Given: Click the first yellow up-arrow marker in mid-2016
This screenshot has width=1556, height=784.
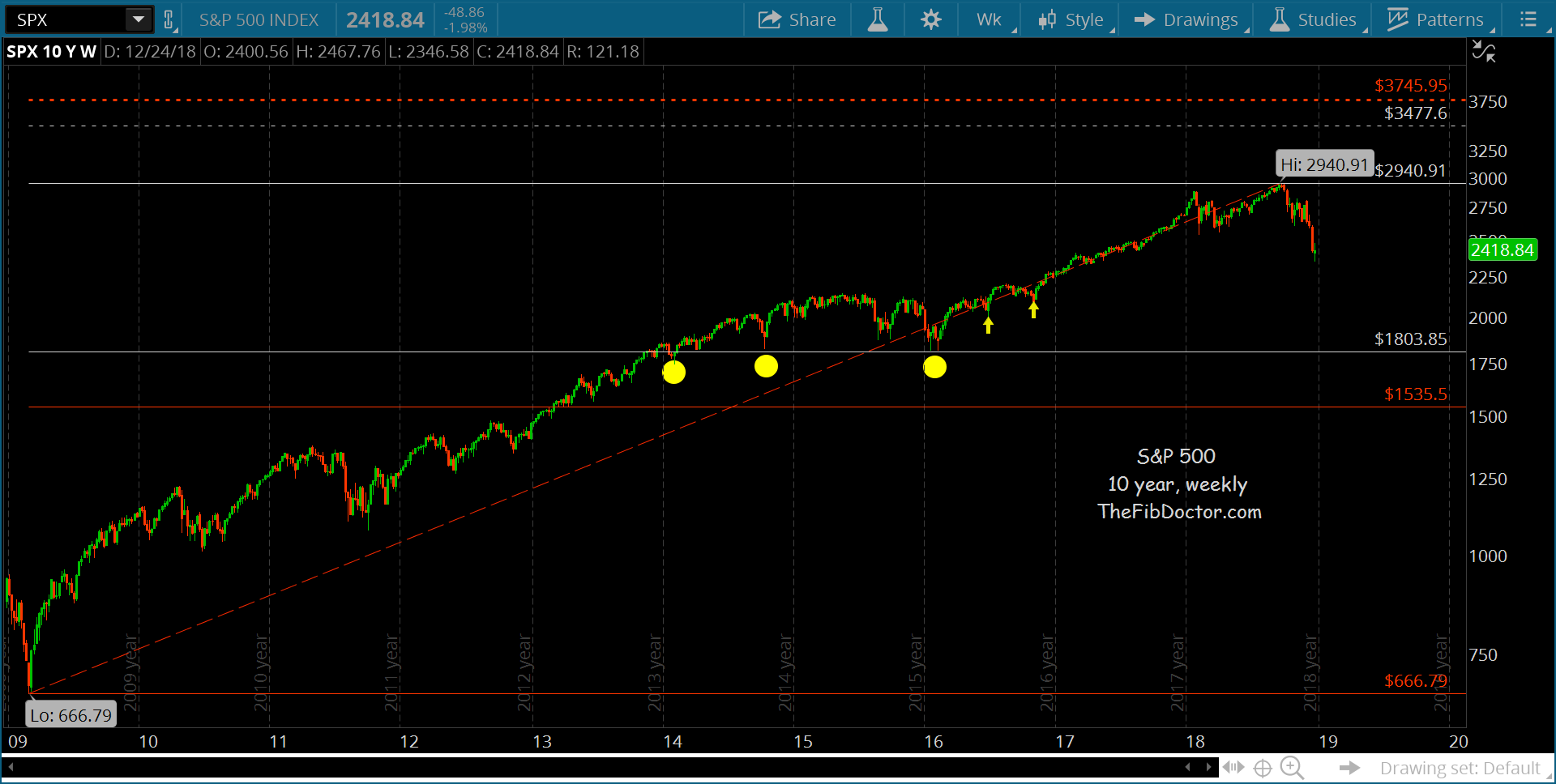Looking at the screenshot, I should coord(988,325).
